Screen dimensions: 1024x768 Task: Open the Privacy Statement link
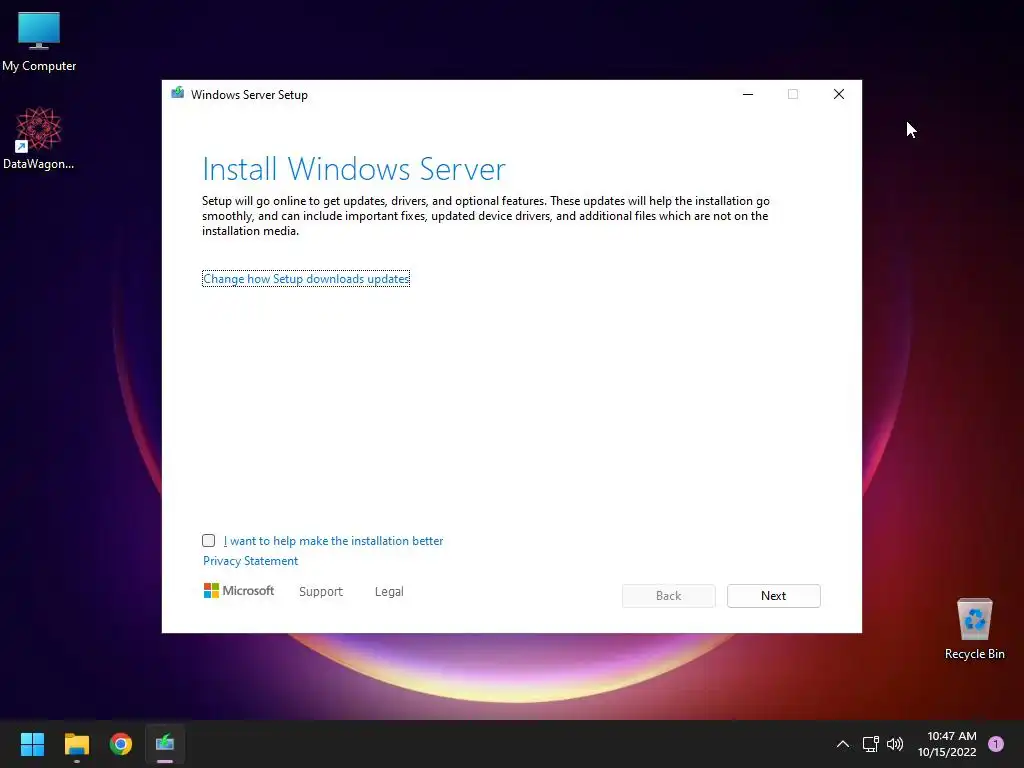250,561
